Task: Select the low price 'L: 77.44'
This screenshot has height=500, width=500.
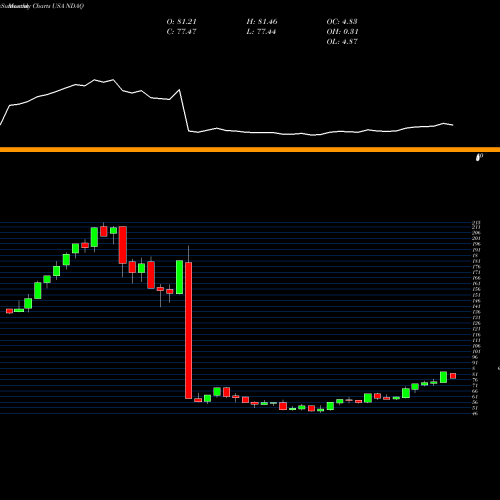Action: (x=261, y=32)
